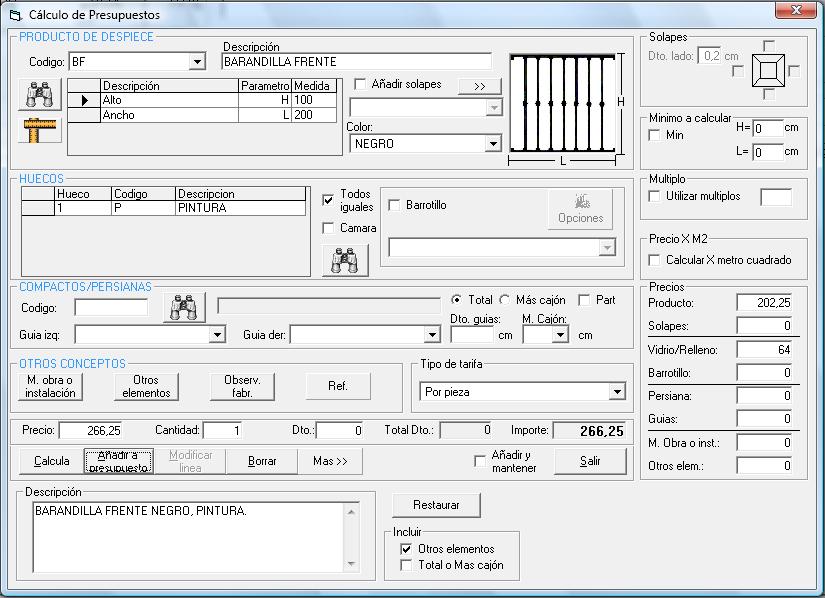Select the Más cajón radio button
The image size is (825, 598).
(x=506, y=300)
